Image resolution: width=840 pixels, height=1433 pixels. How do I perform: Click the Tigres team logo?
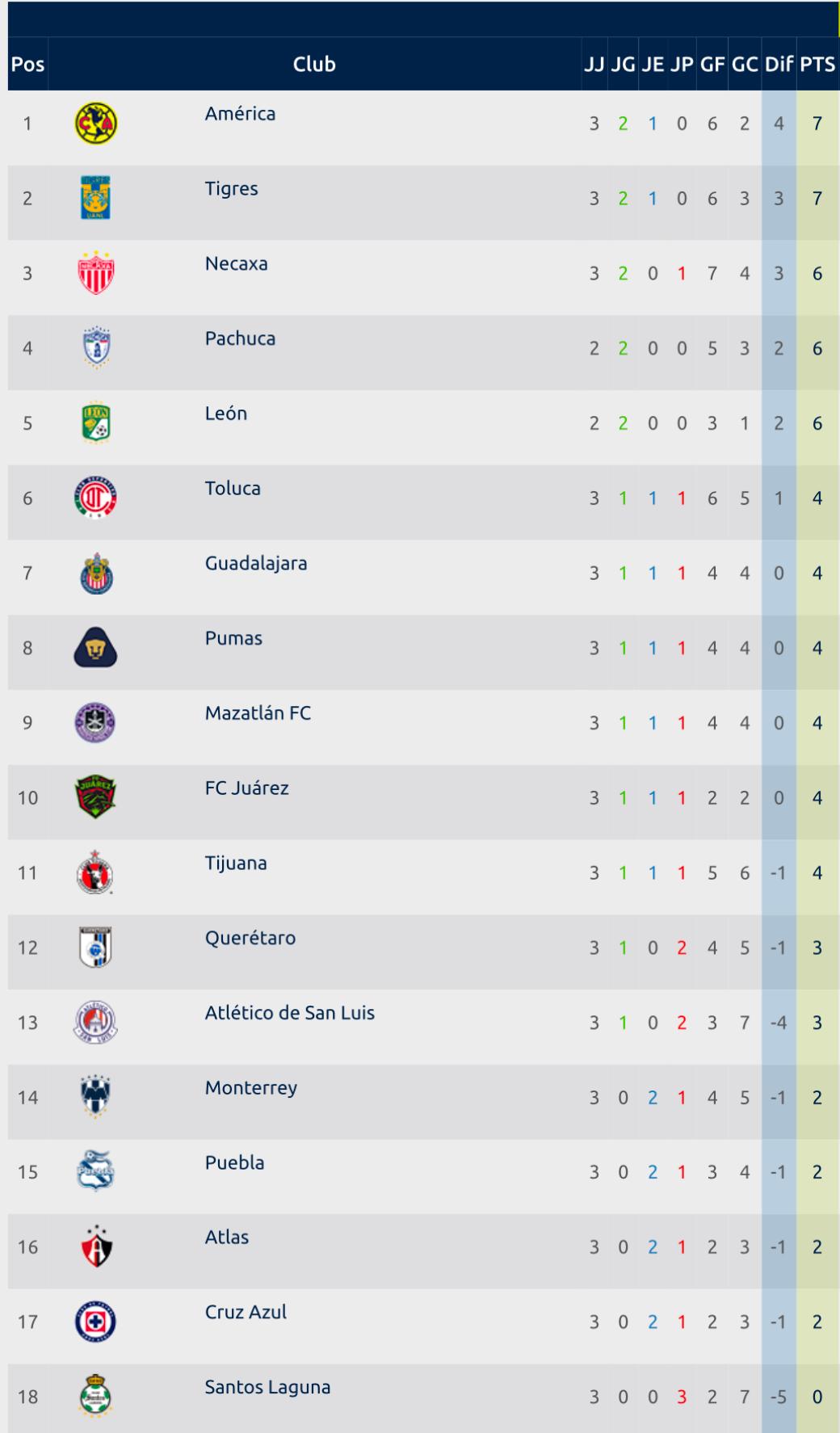pos(96,198)
